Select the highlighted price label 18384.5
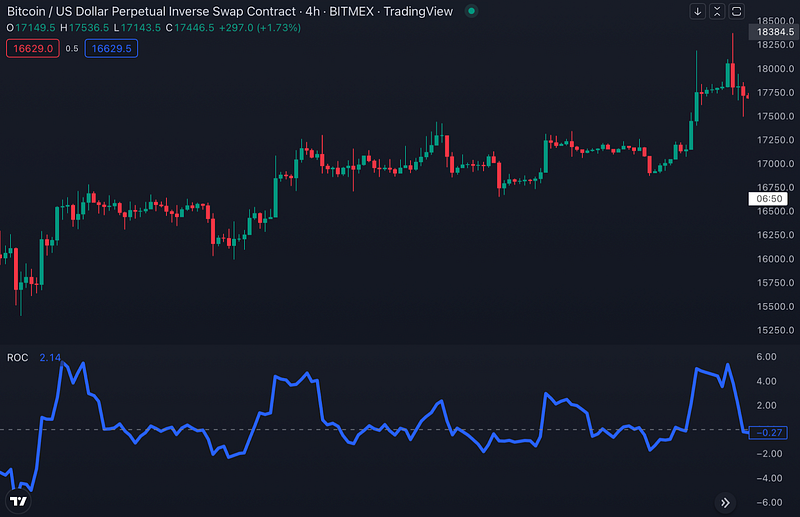800x517 pixels. [x=775, y=32]
